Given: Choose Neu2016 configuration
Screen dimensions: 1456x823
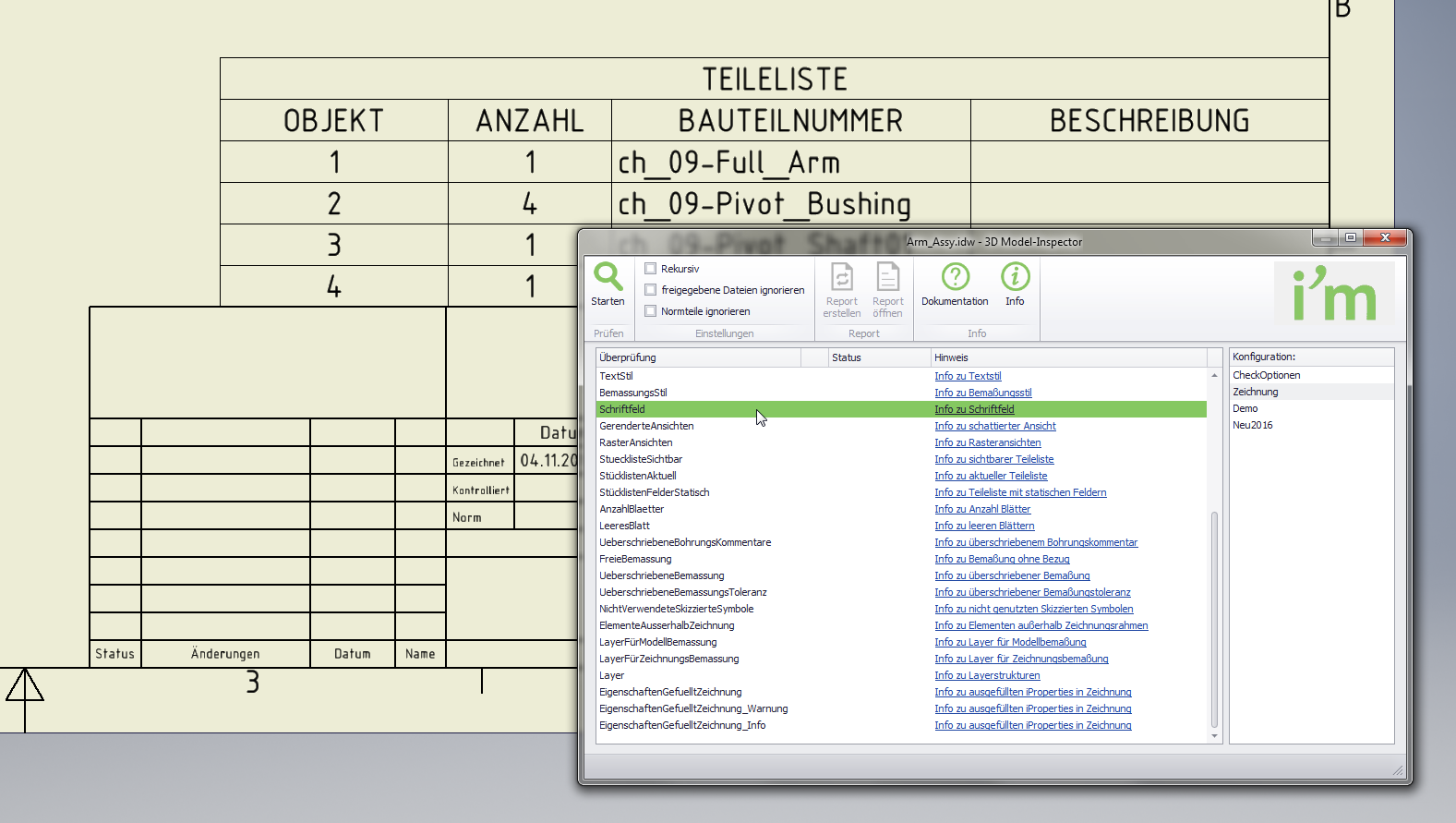Looking at the screenshot, I should point(1311,425).
